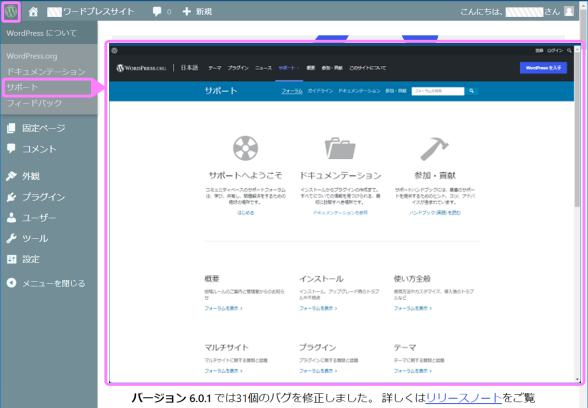Click ログイン in the embedded top bar

(x=555, y=51)
